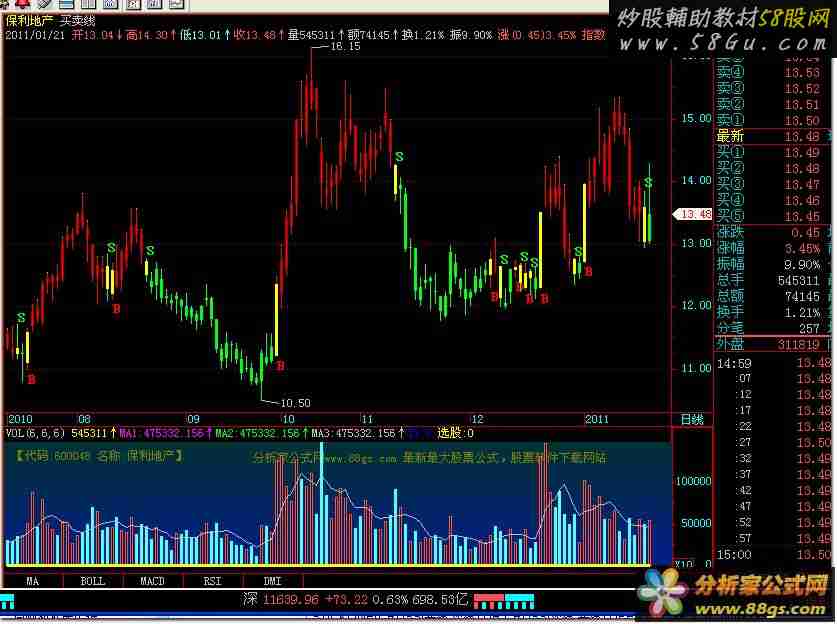837x624 pixels.
Task: Select the 卖① ask row
Action: [773, 120]
